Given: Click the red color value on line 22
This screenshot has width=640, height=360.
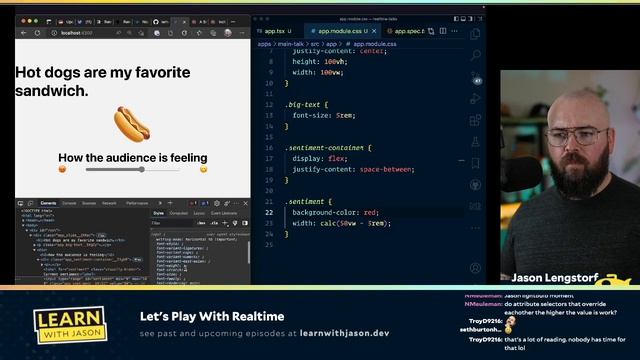Looking at the screenshot, I should pyautogui.click(x=370, y=213).
